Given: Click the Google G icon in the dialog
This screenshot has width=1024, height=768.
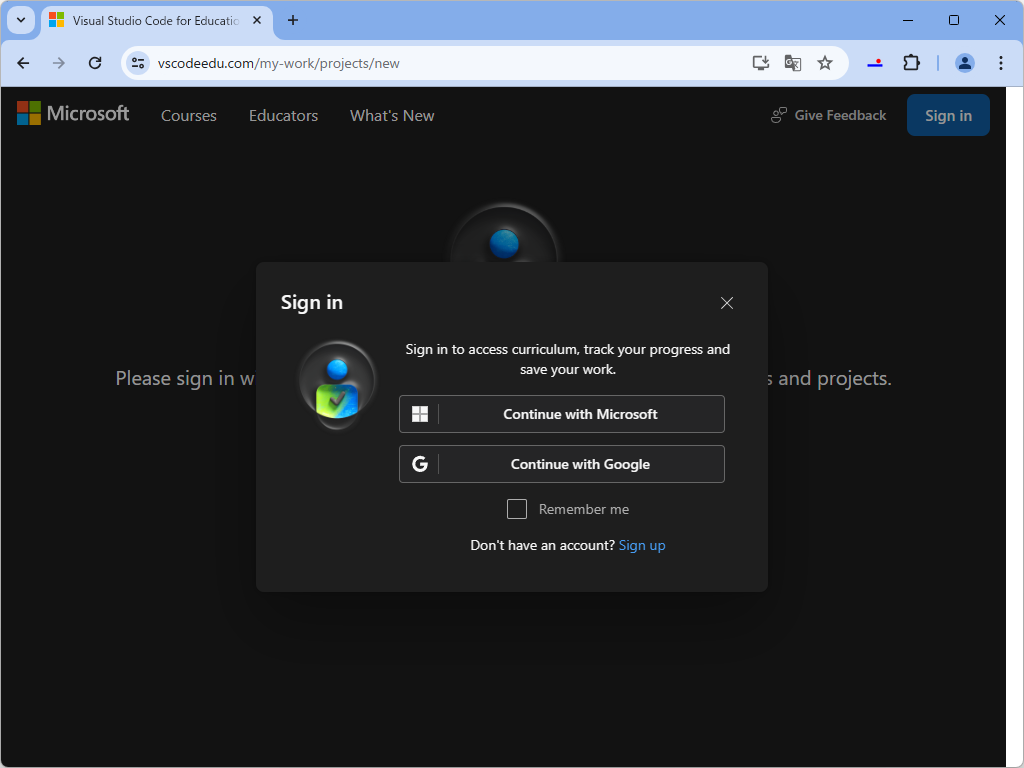Looking at the screenshot, I should coord(420,463).
